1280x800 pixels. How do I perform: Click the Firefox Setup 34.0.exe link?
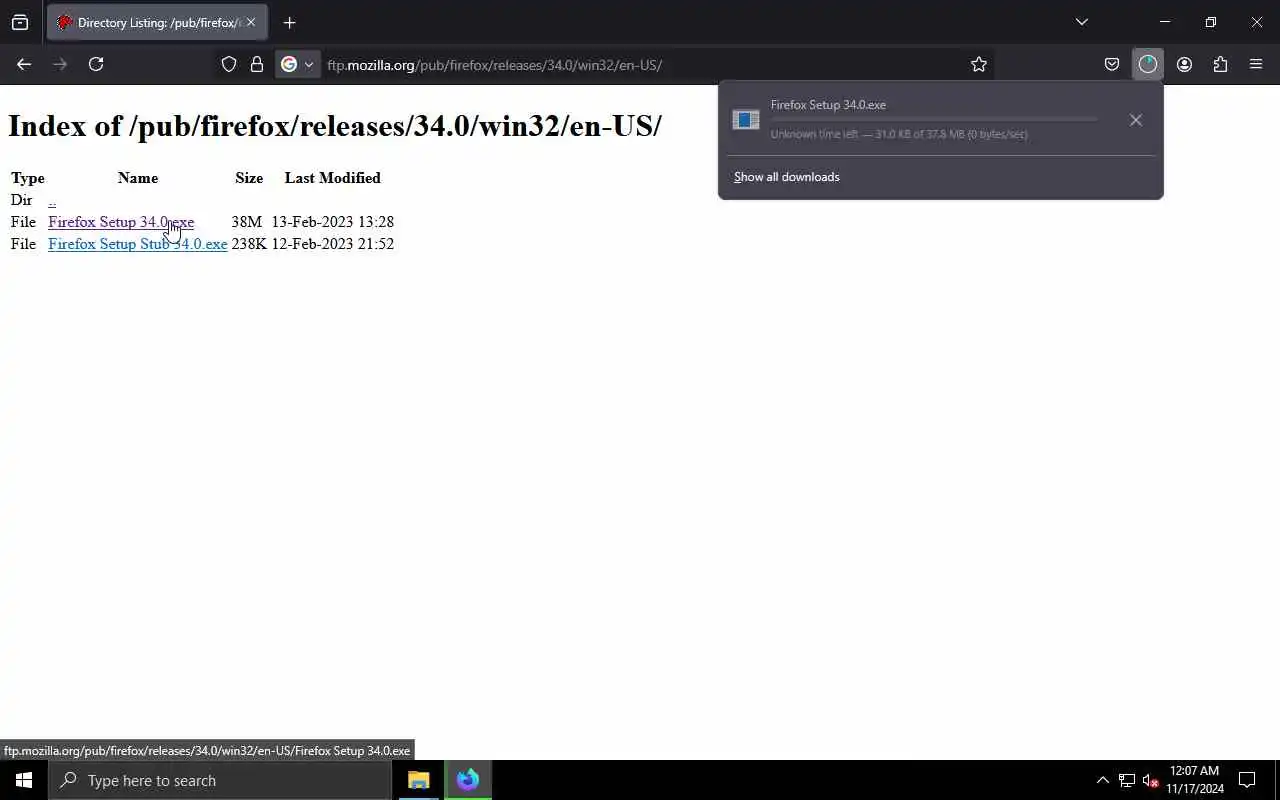[x=121, y=222]
